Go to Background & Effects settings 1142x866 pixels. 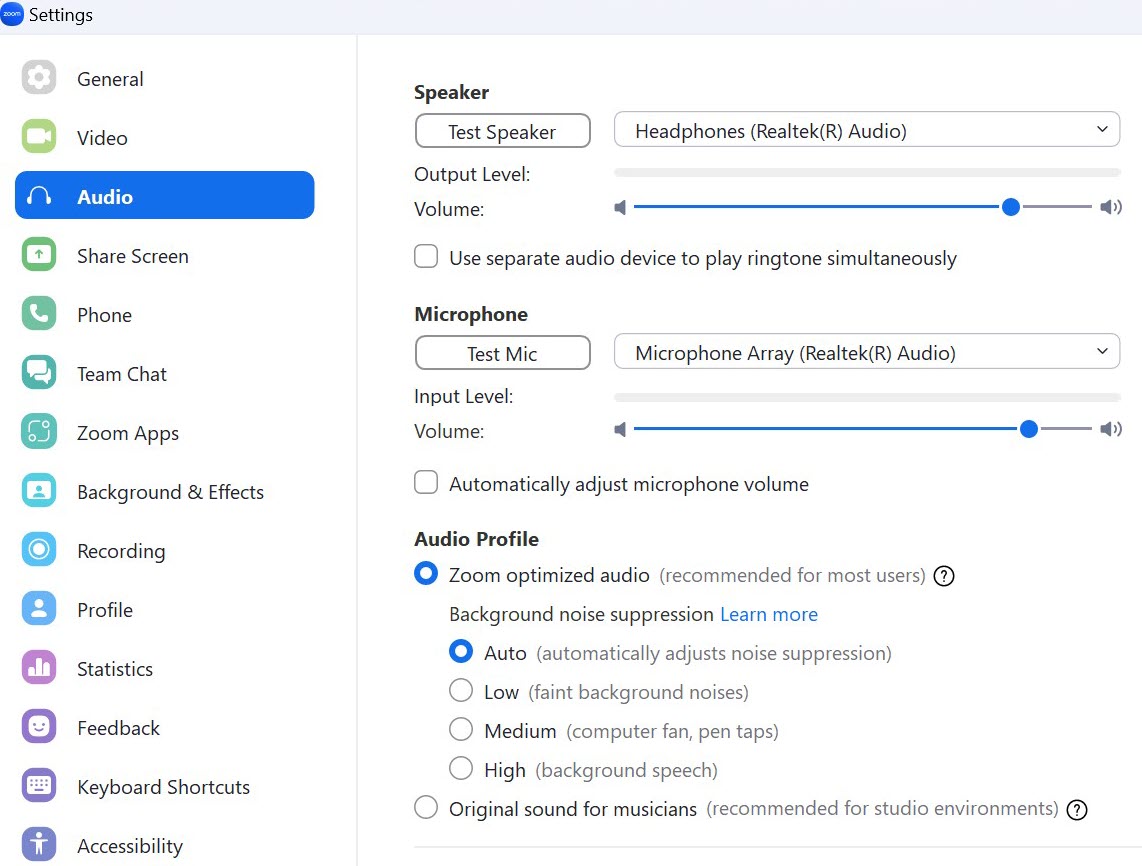click(x=165, y=492)
